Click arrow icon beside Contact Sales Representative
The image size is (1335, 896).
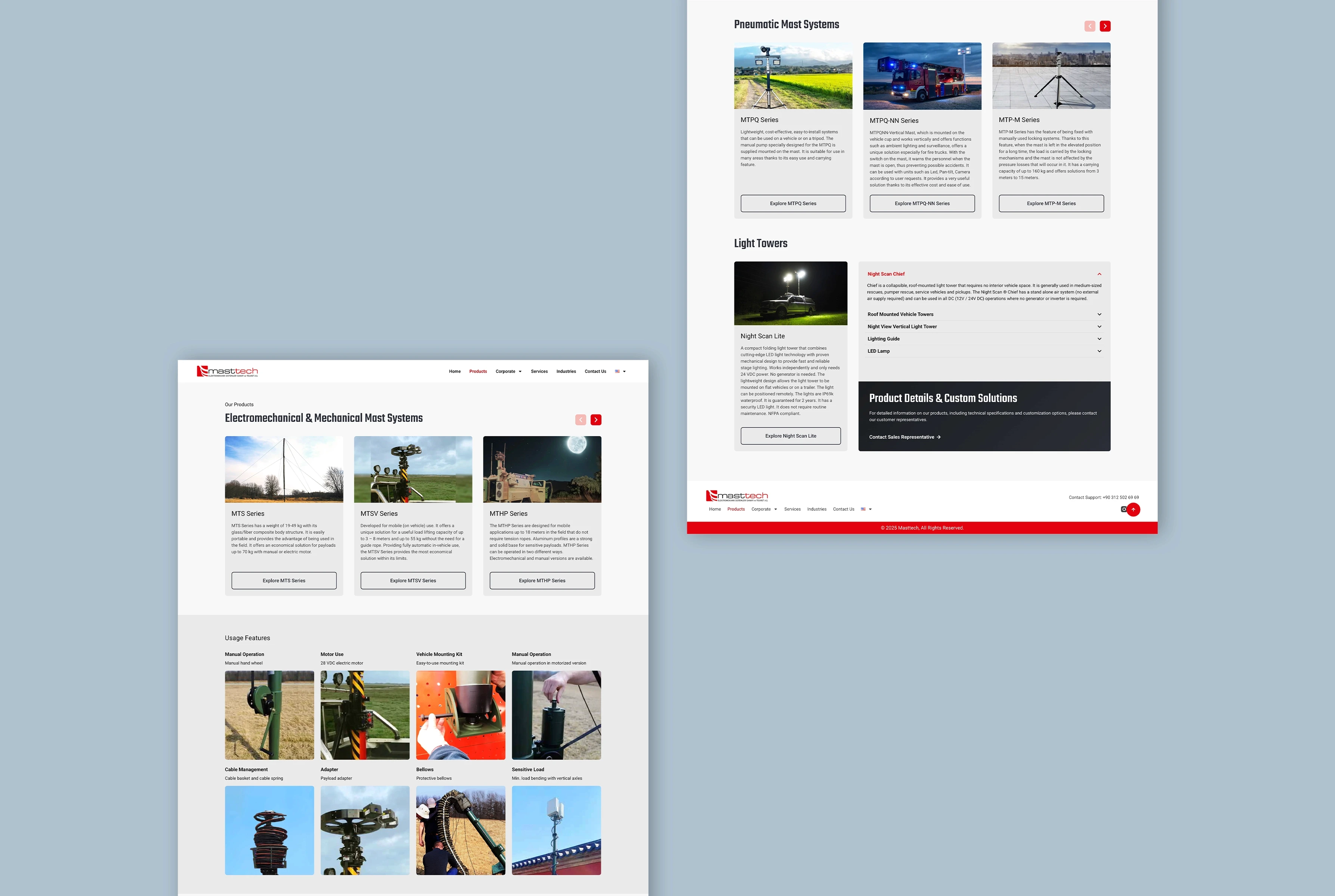tap(939, 437)
